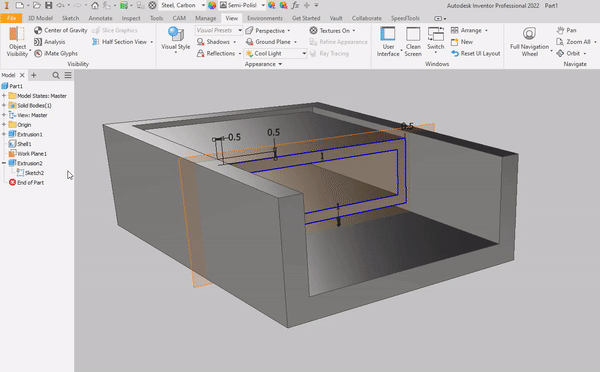The height and width of the screenshot is (372, 600).
Task: Toggle Shadows on or off
Action: pos(214,42)
